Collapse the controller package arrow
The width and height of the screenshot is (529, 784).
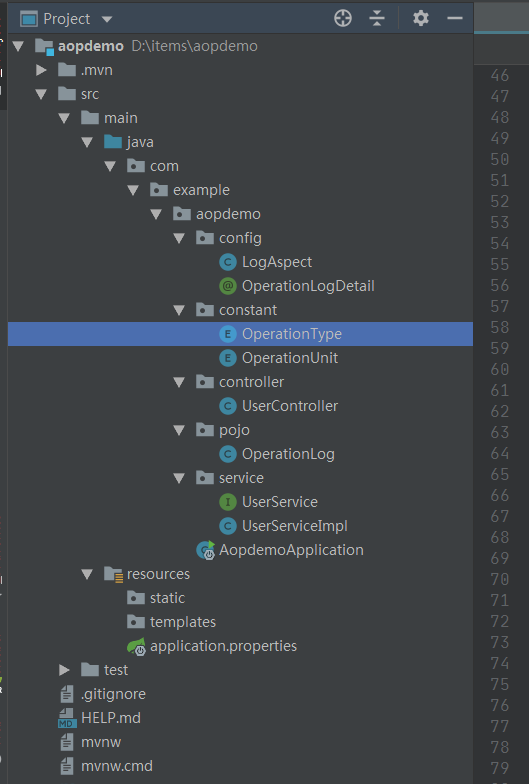180,382
